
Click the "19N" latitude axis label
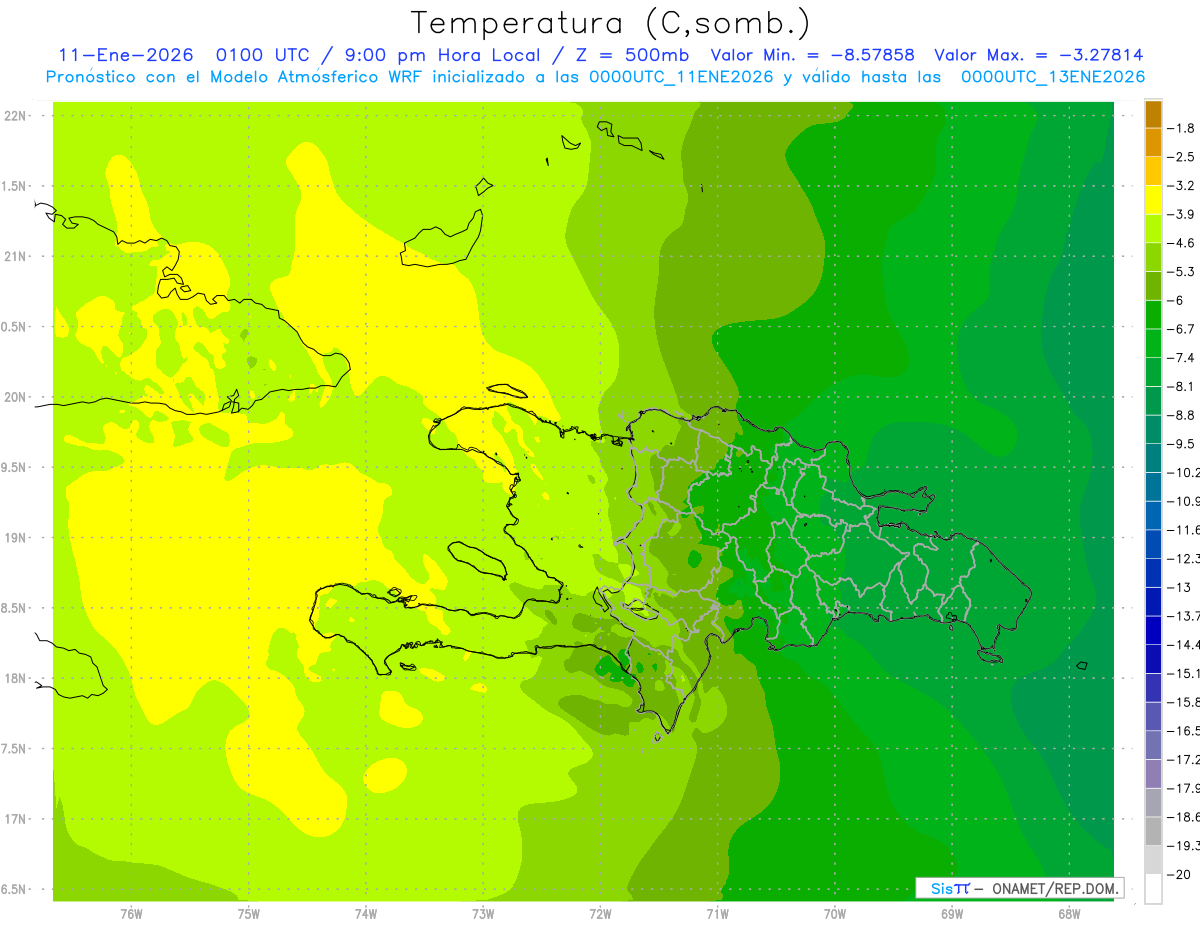coord(14,538)
